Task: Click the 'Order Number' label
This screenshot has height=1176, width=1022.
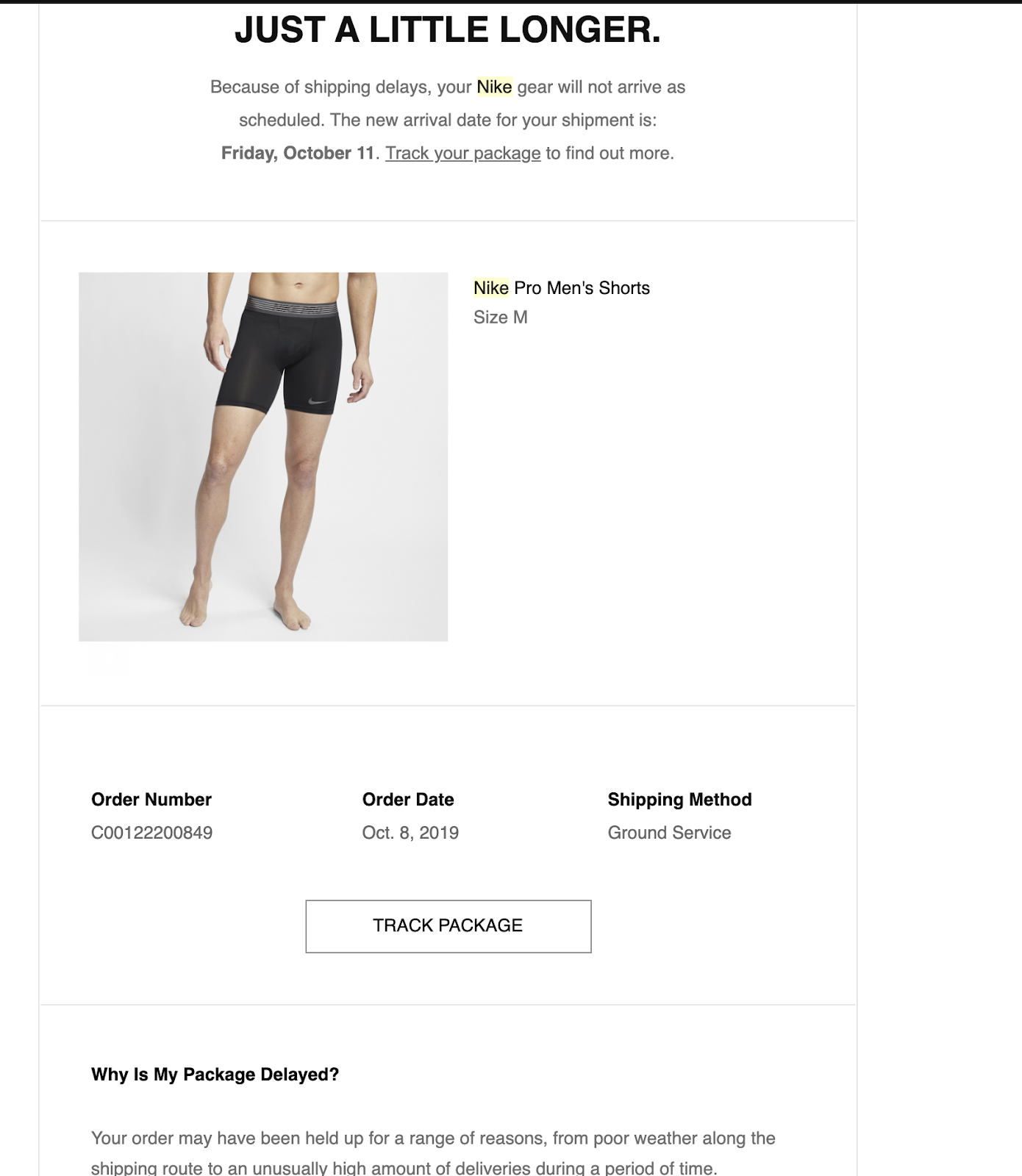Action: 151,800
